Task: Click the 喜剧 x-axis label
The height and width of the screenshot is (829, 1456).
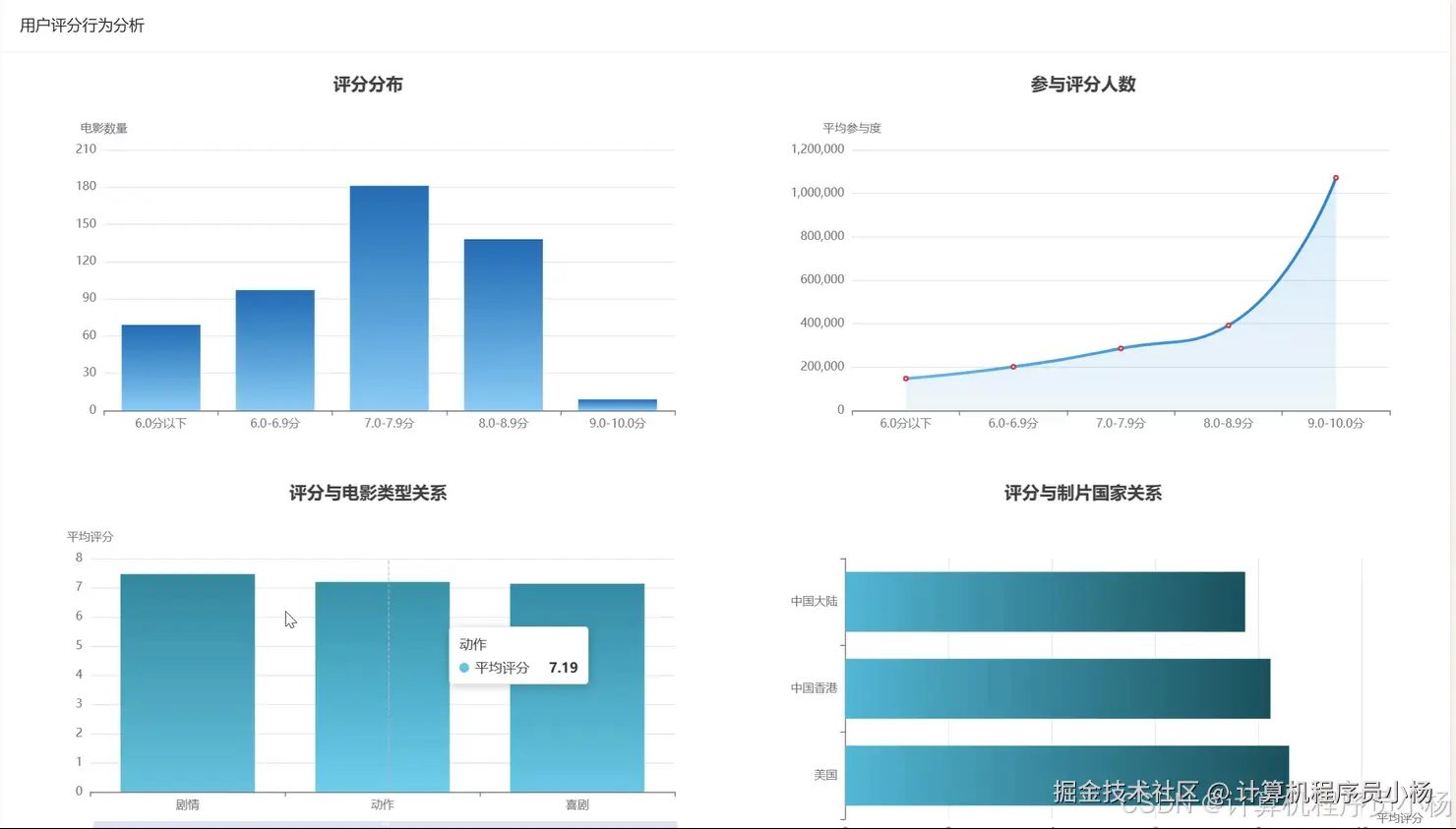Action: (x=577, y=804)
